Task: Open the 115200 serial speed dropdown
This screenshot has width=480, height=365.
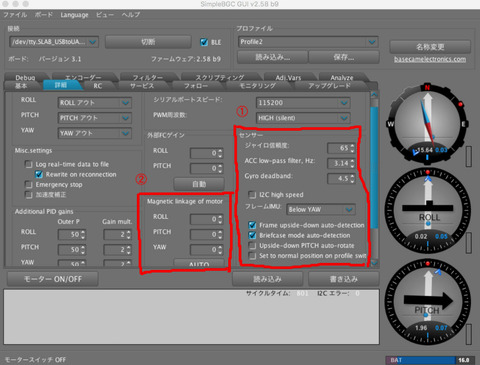Action: click(303, 103)
